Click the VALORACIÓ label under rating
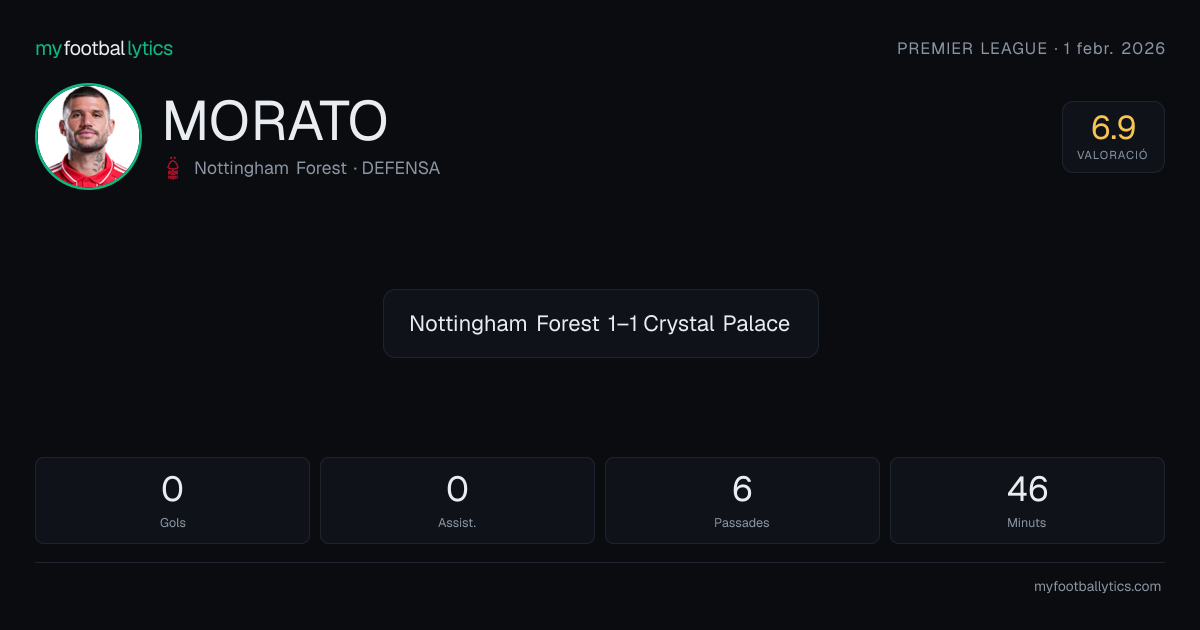Viewport: 1200px width, 630px height. (1113, 155)
